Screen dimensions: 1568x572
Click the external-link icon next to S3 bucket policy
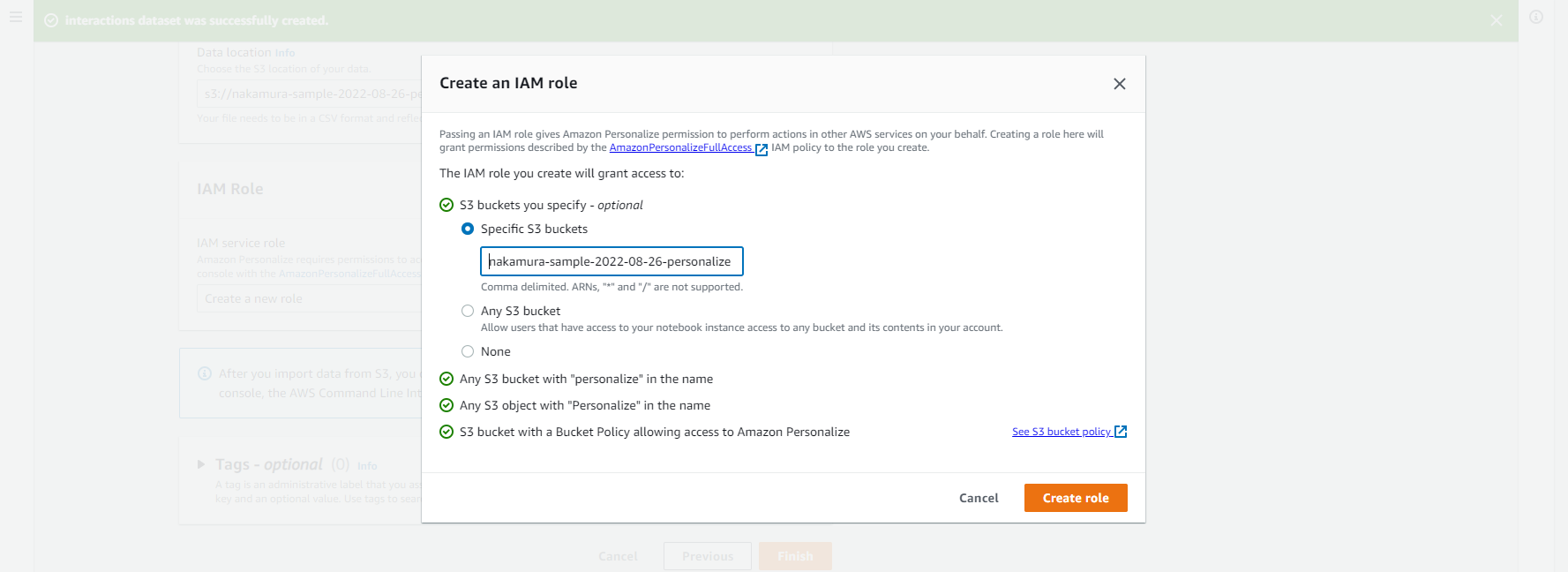(1121, 432)
